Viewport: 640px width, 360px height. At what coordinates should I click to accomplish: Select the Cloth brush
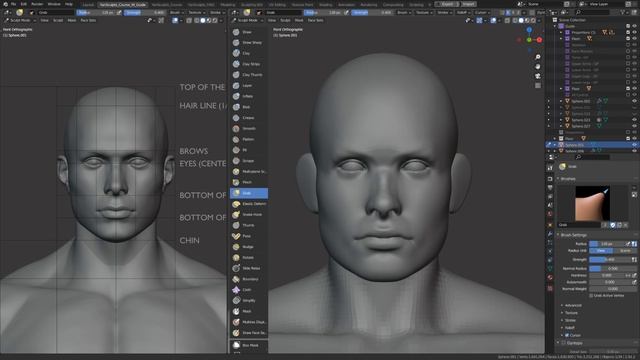click(249, 290)
